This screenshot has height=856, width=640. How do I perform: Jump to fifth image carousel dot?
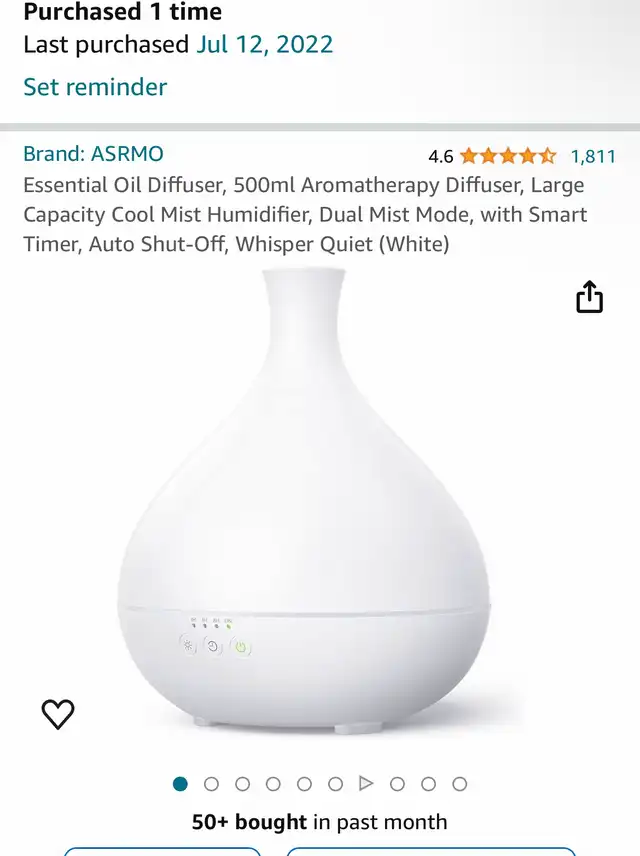(x=304, y=784)
